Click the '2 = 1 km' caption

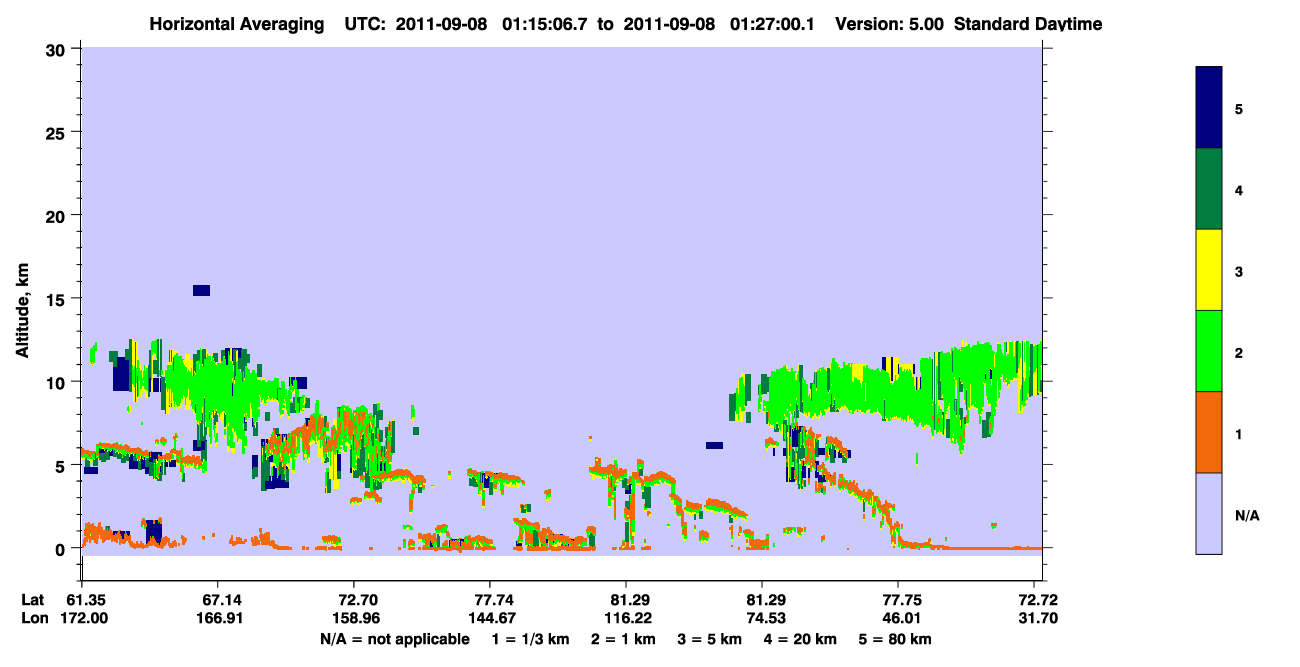623,639
